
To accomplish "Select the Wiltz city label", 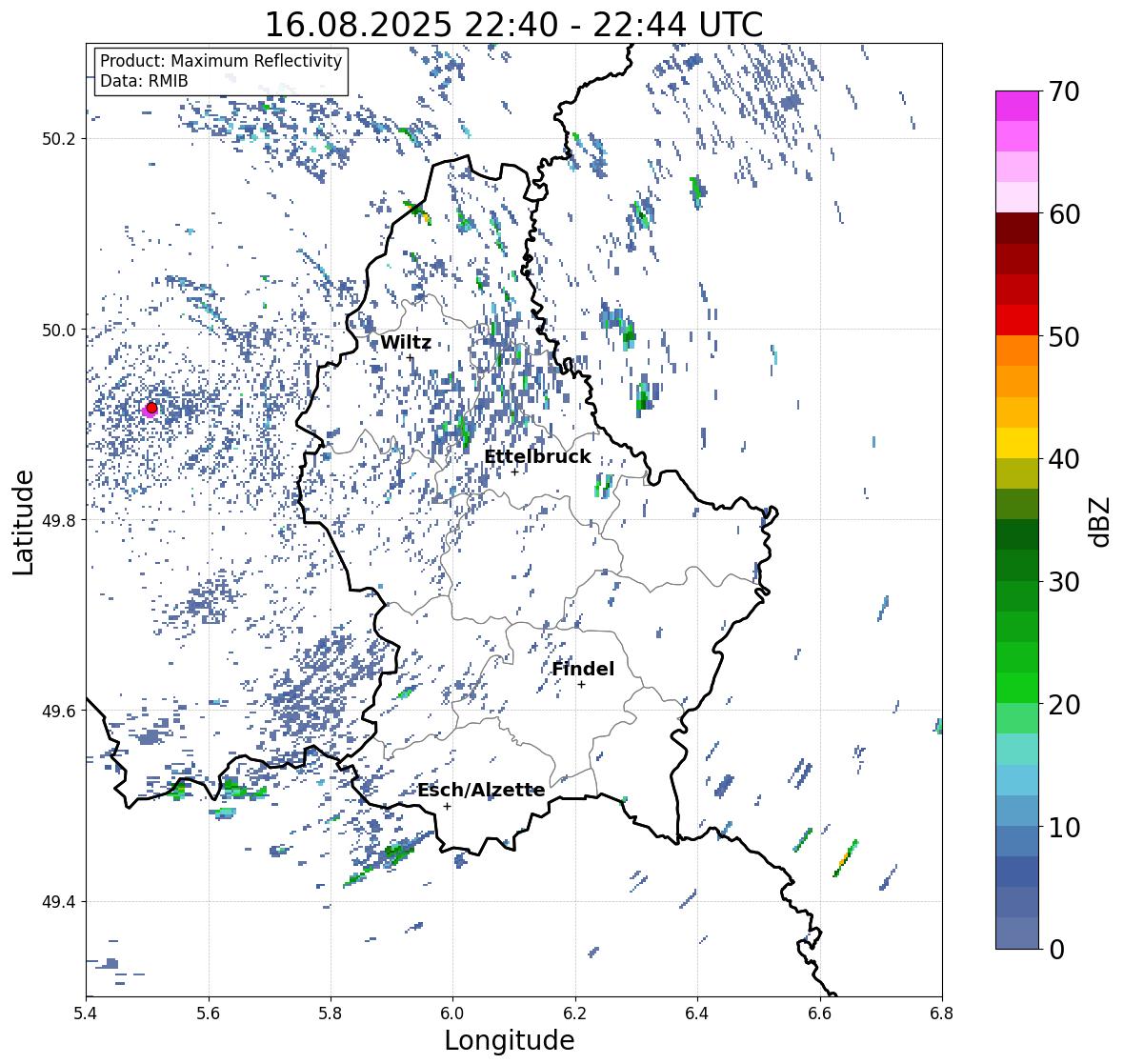I will click(x=406, y=342).
